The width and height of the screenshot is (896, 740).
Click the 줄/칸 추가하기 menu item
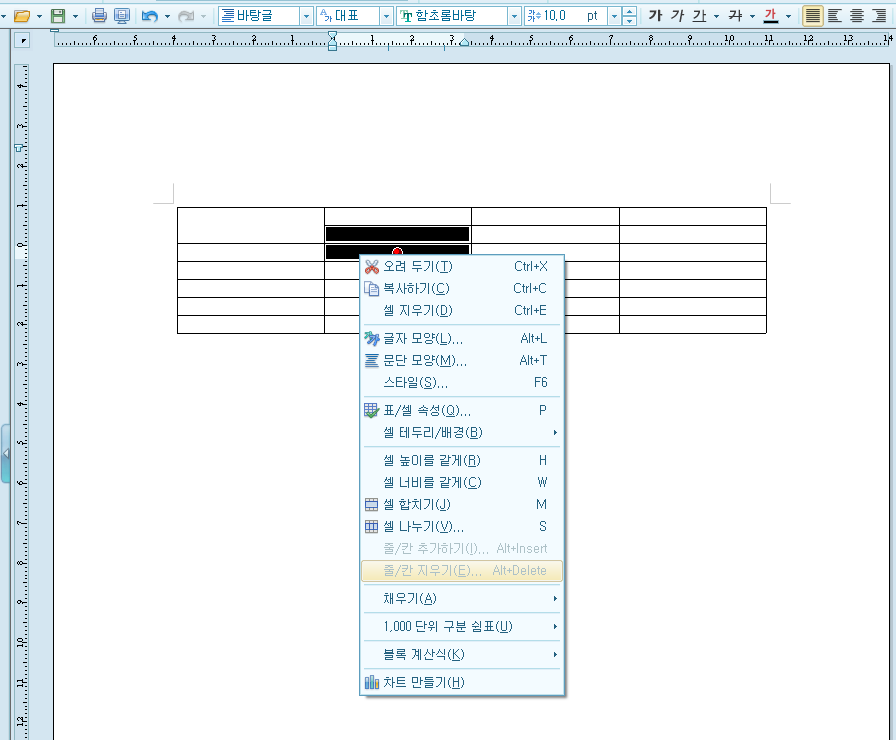pos(462,549)
